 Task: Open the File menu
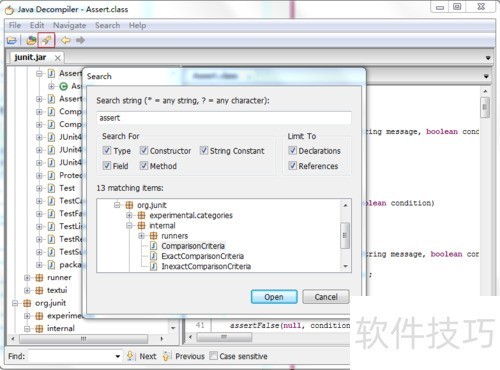point(15,25)
